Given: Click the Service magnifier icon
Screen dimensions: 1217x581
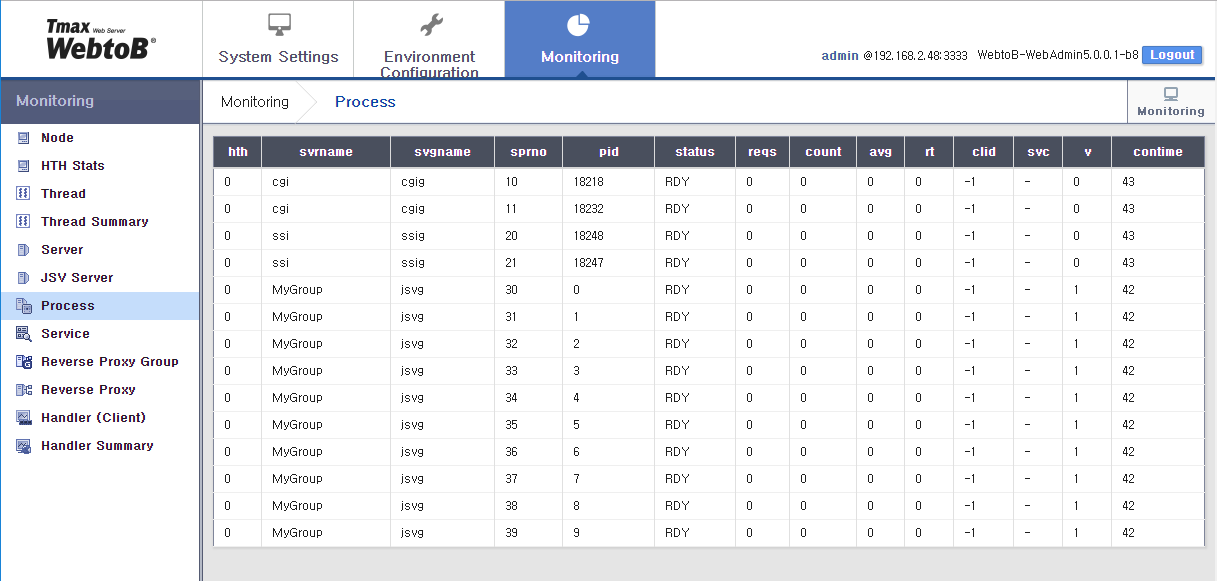Looking at the screenshot, I should [23, 334].
